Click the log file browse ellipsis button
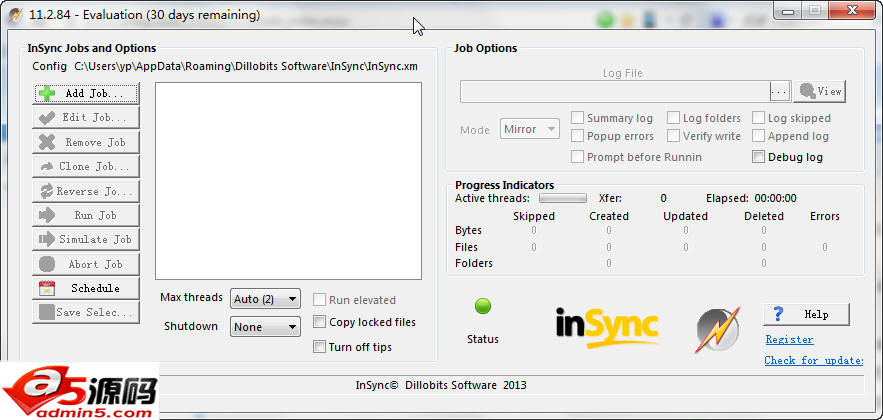This screenshot has width=883, height=420. coord(780,91)
